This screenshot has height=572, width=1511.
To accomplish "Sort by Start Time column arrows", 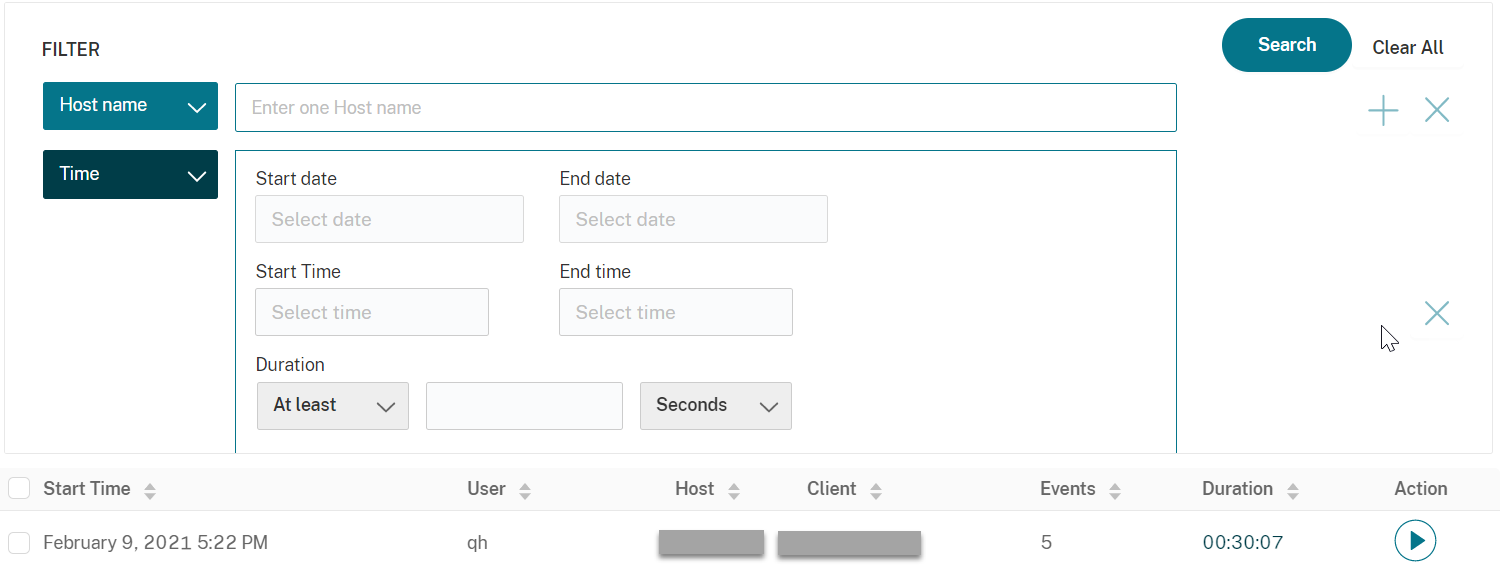I will 150,491.
